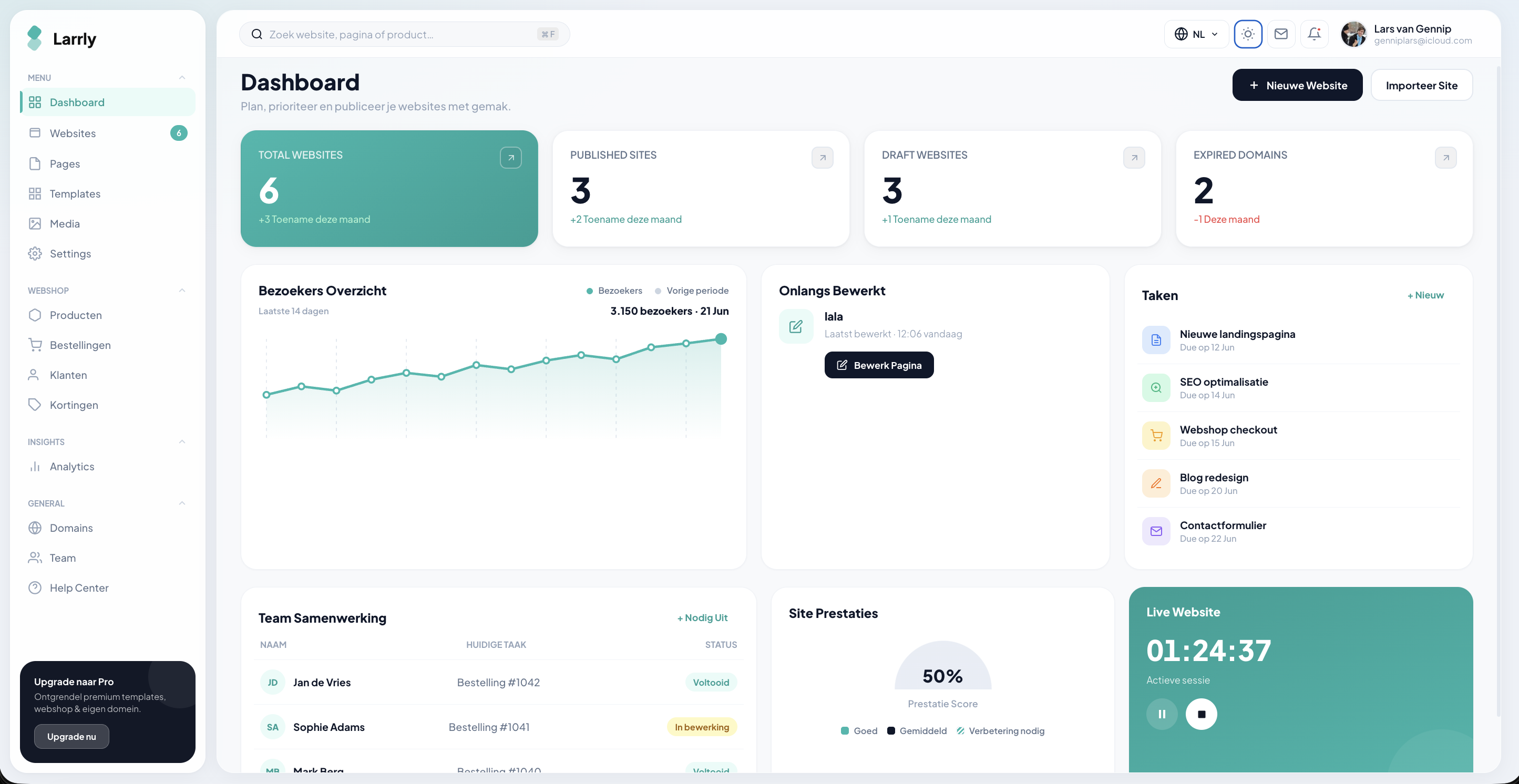Open Pages in the sidebar
Viewport: 1519px width, 784px height.
click(108, 164)
